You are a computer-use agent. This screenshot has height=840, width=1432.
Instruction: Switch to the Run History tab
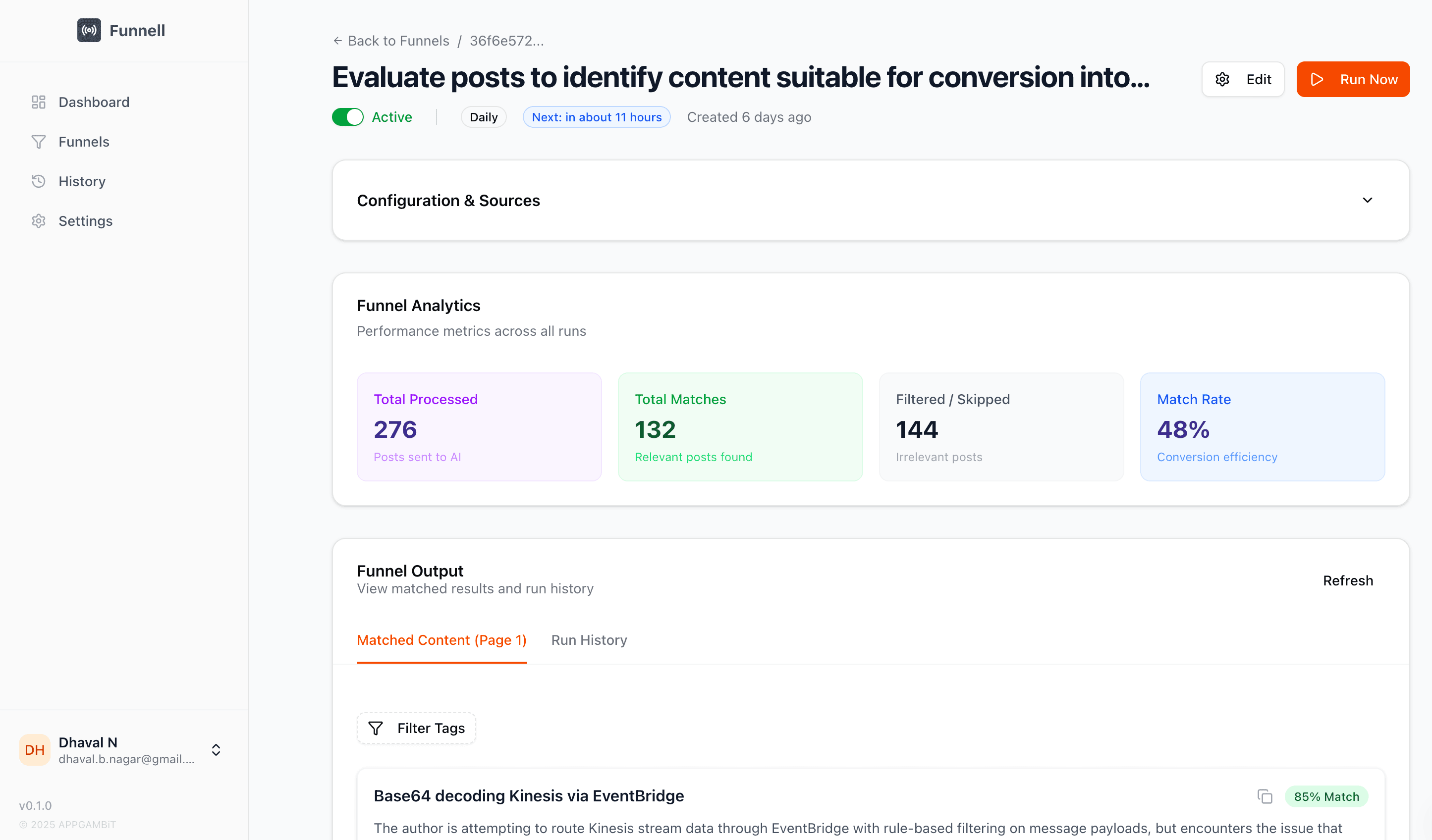tap(589, 640)
